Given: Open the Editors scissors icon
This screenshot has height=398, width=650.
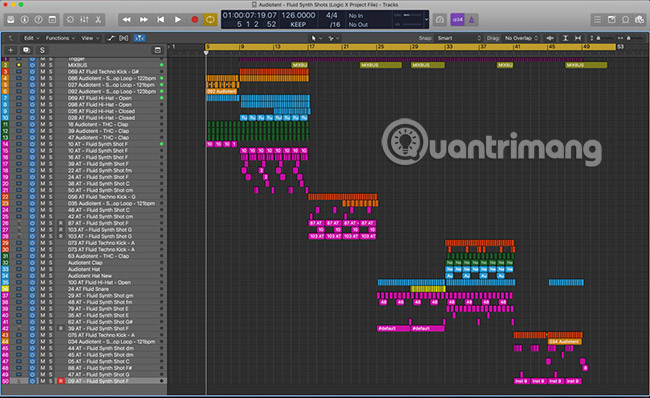Looking at the screenshot, I should (98, 19).
